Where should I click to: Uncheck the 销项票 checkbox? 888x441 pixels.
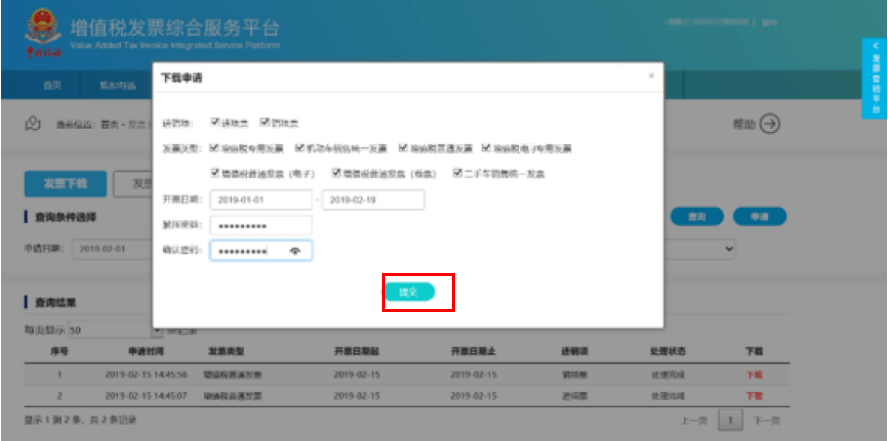[264, 122]
